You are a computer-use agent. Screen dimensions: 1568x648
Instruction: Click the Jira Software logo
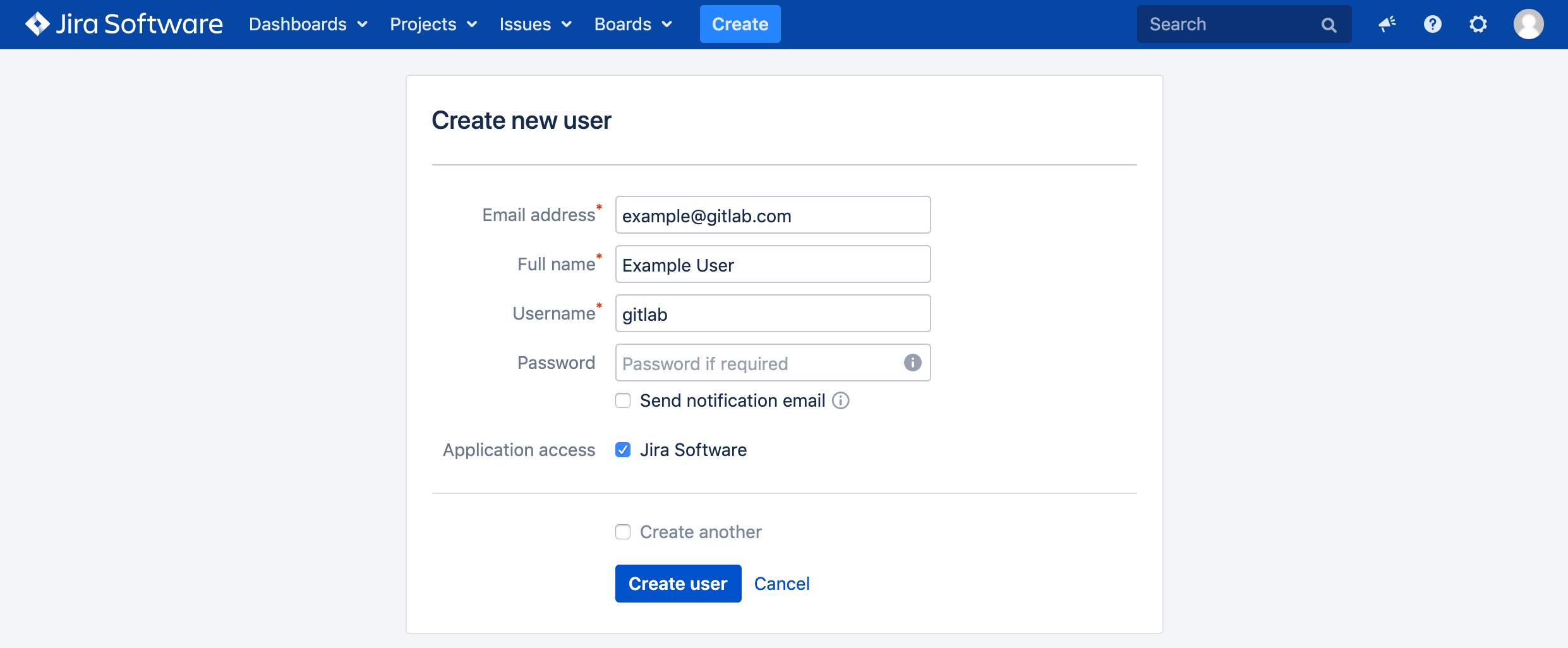click(123, 24)
